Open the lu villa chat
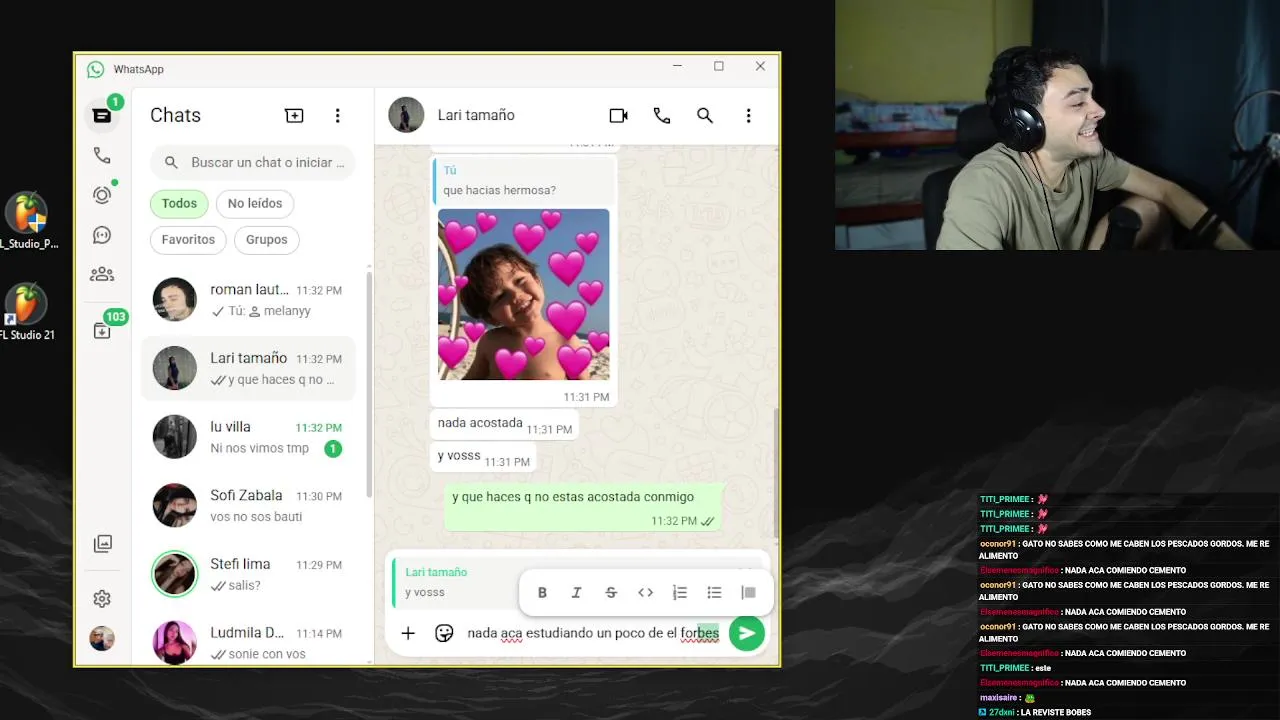 pyautogui.click(x=249, y=437)
